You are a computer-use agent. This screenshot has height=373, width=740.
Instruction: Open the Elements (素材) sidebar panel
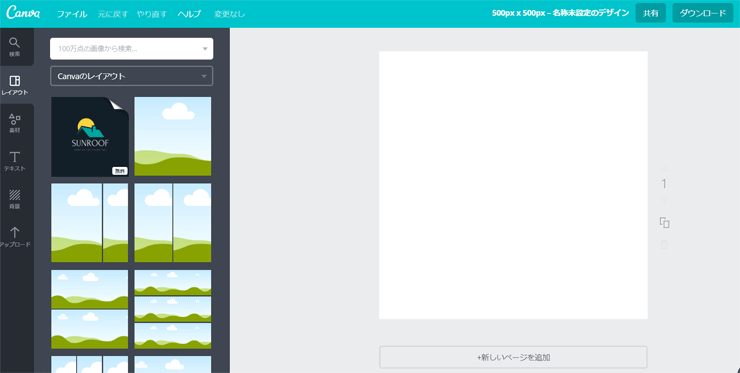click(x=15, y=123)
